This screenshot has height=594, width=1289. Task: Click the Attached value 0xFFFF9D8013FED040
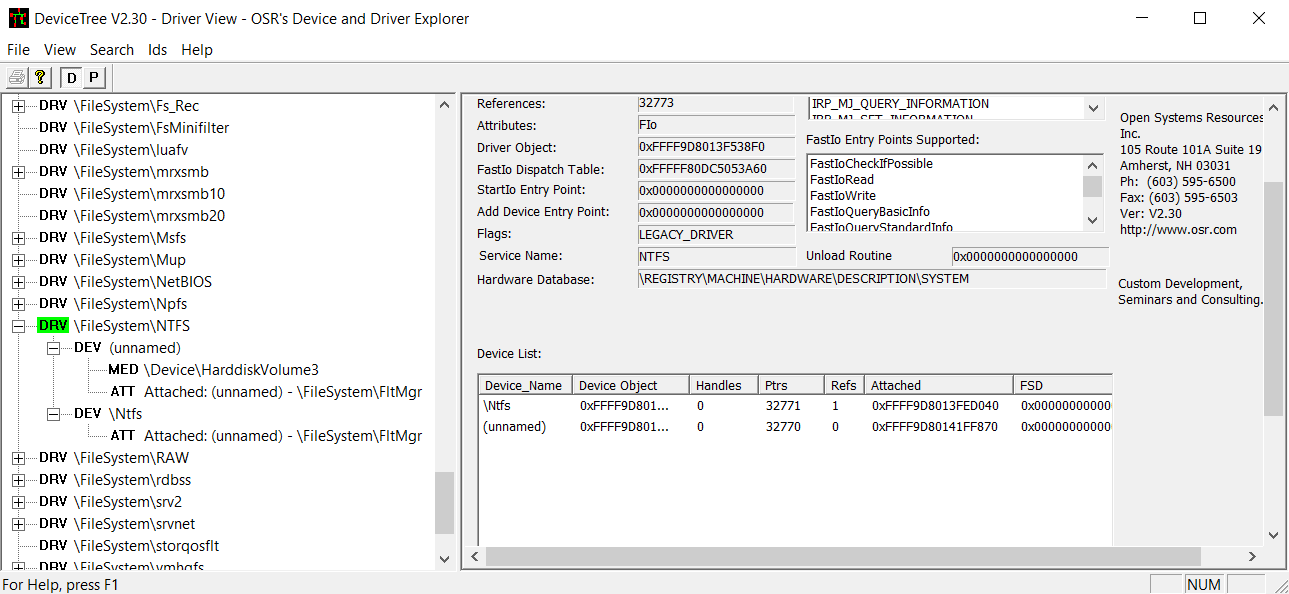point(935,406)
